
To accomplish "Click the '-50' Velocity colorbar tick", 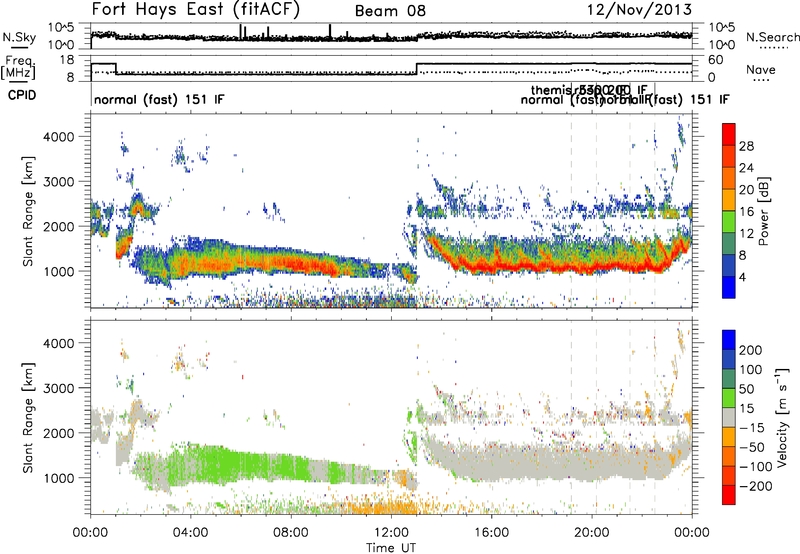I will click(752, 447).
